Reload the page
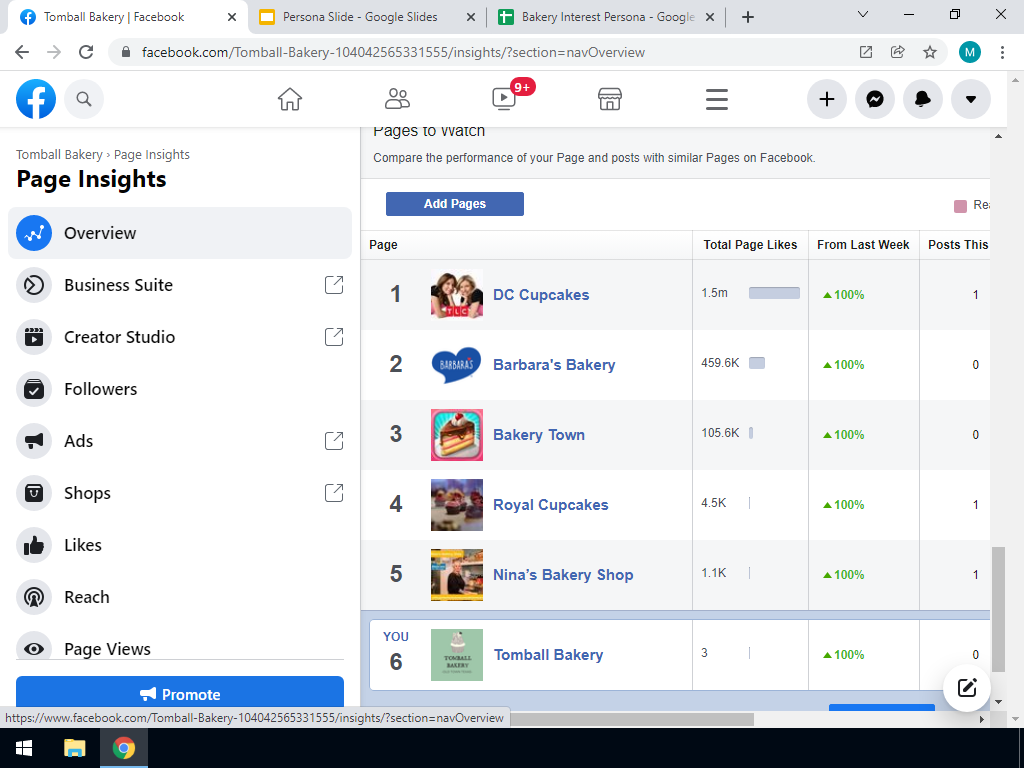 86,52
